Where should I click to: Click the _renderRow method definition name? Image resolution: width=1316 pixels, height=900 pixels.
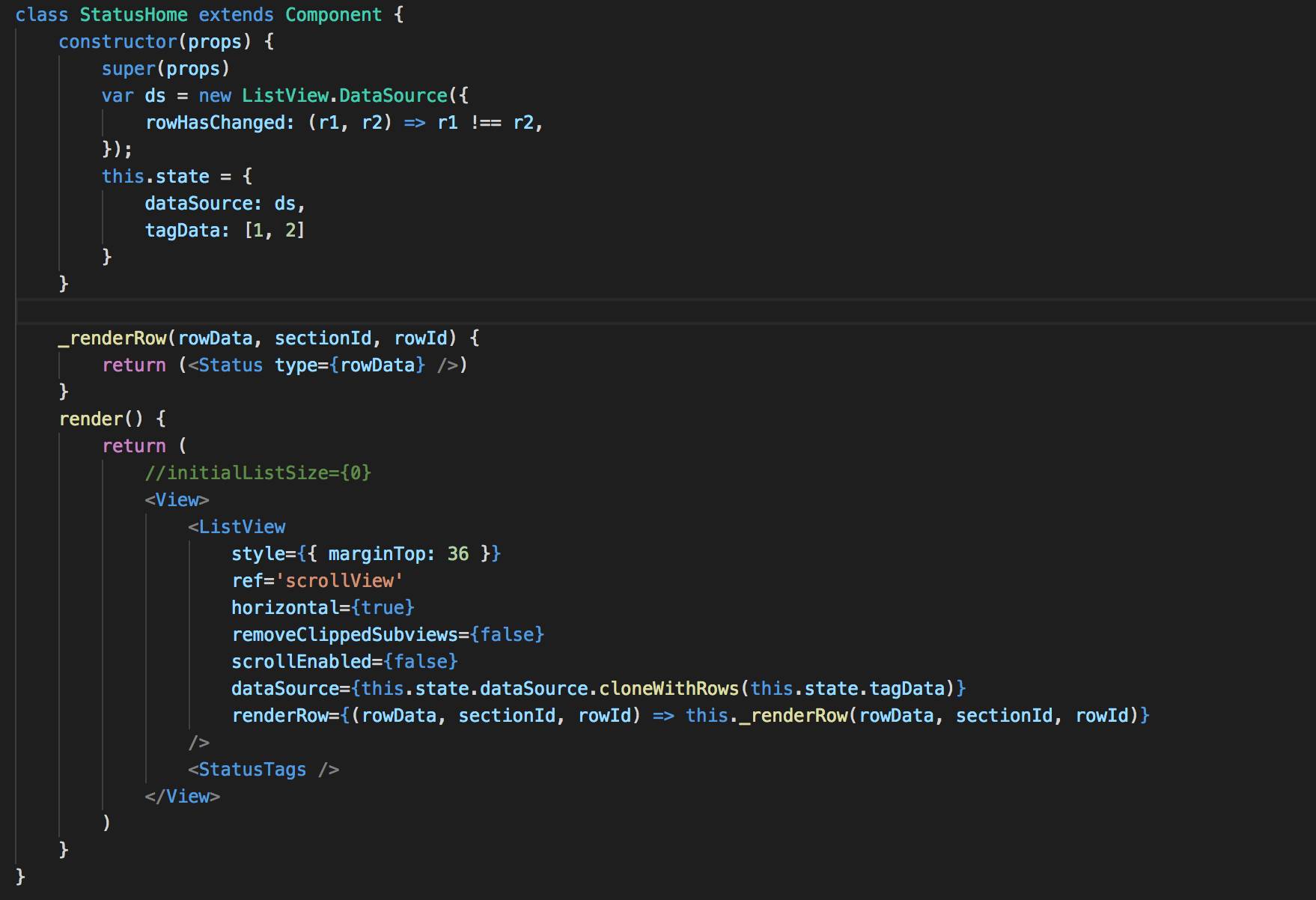pyautogui.click(x=112, y=338)
